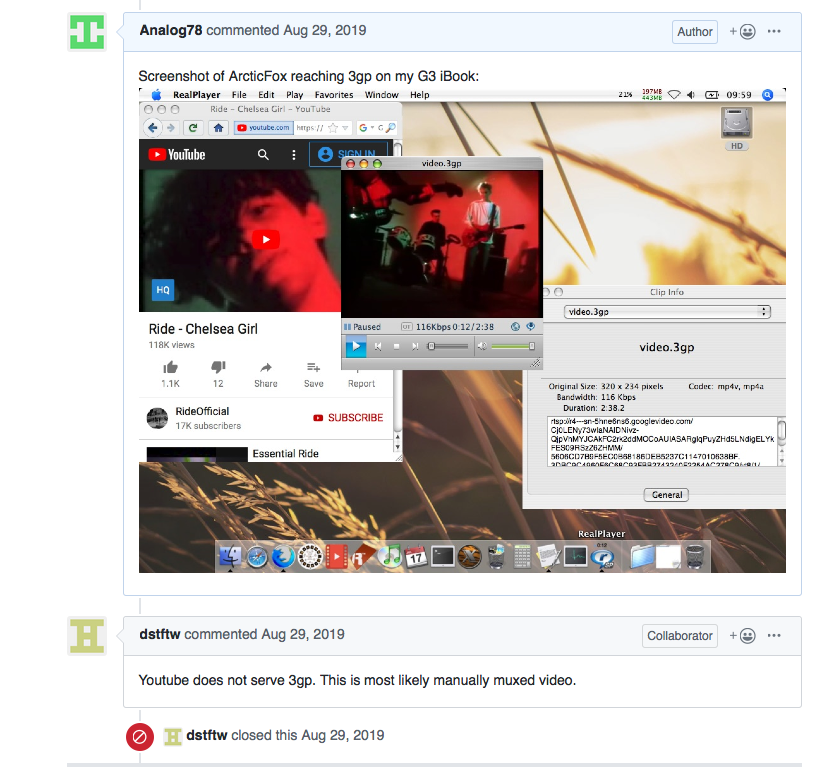The height and width of the screenshot is (776, 820).
Task: Save the video to a playlist
Action: pos(313,374)
